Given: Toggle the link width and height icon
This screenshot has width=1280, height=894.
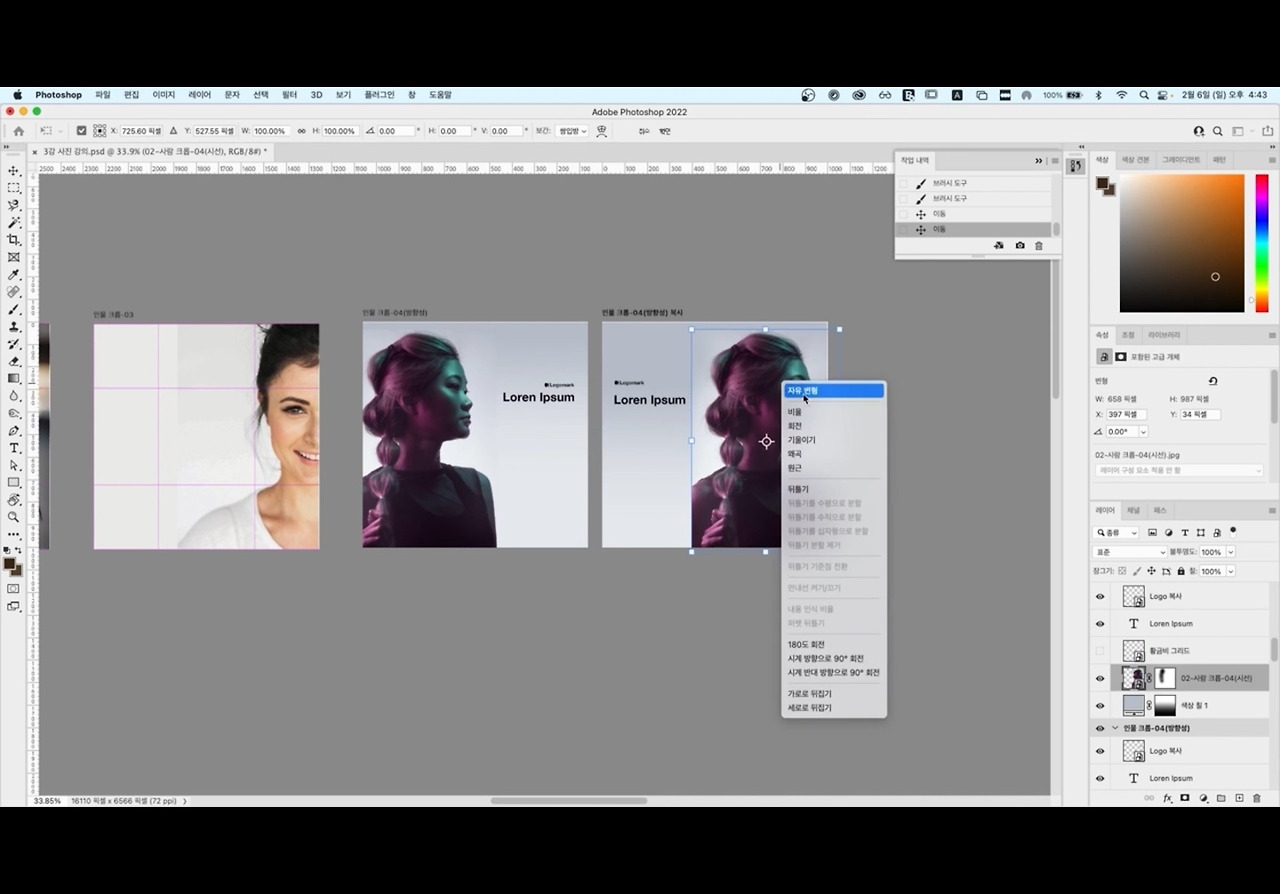Looking at the screenshot, I should click(x=301, y=131).
